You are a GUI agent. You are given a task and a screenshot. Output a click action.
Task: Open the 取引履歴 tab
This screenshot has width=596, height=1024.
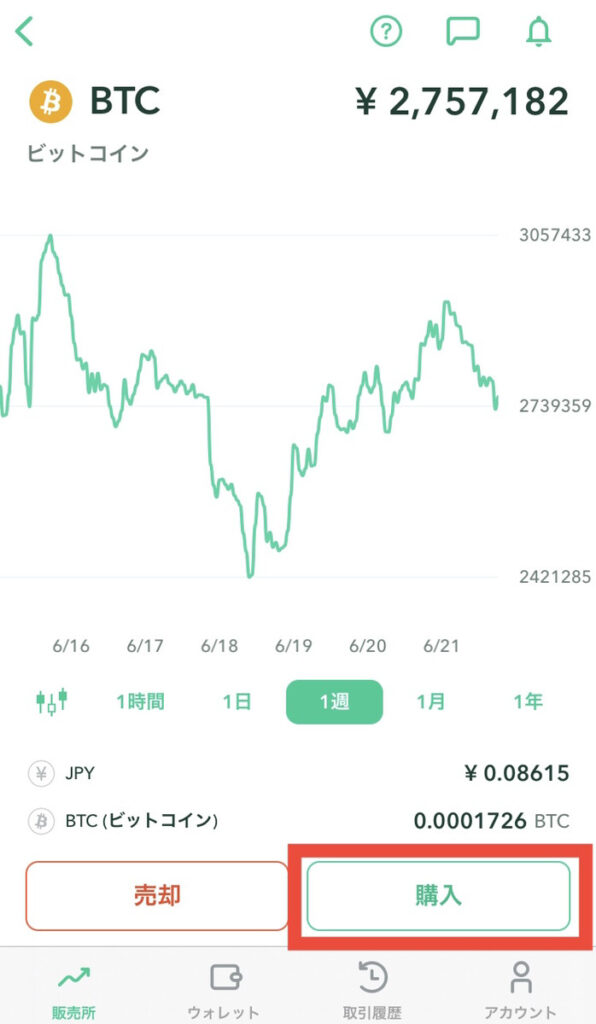pyautogui.click(x=372, y=990)
